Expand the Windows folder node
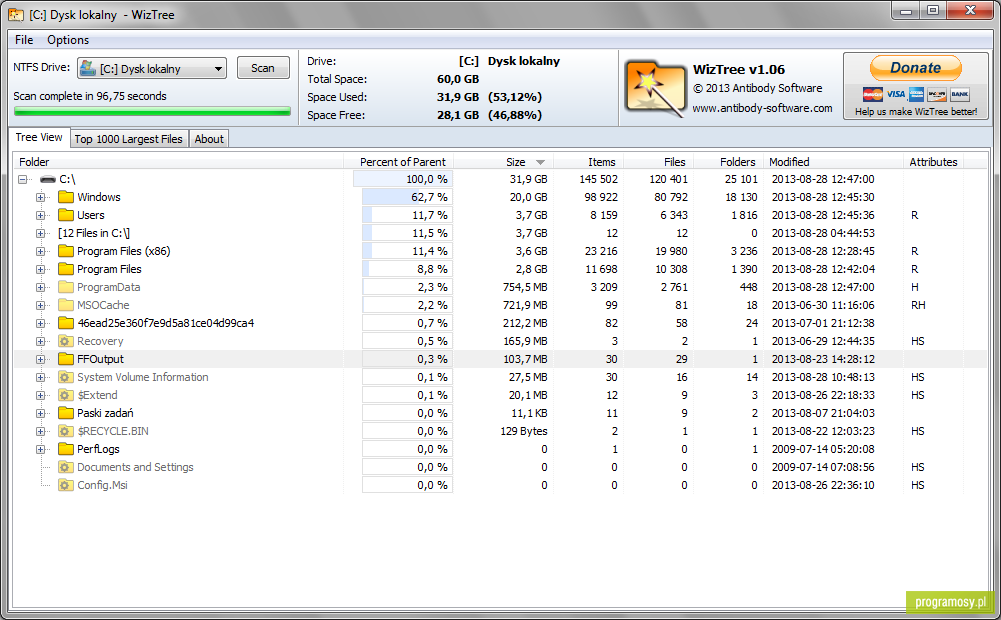Viewport: 1001px width, 620px height. [x=41, y=197]
